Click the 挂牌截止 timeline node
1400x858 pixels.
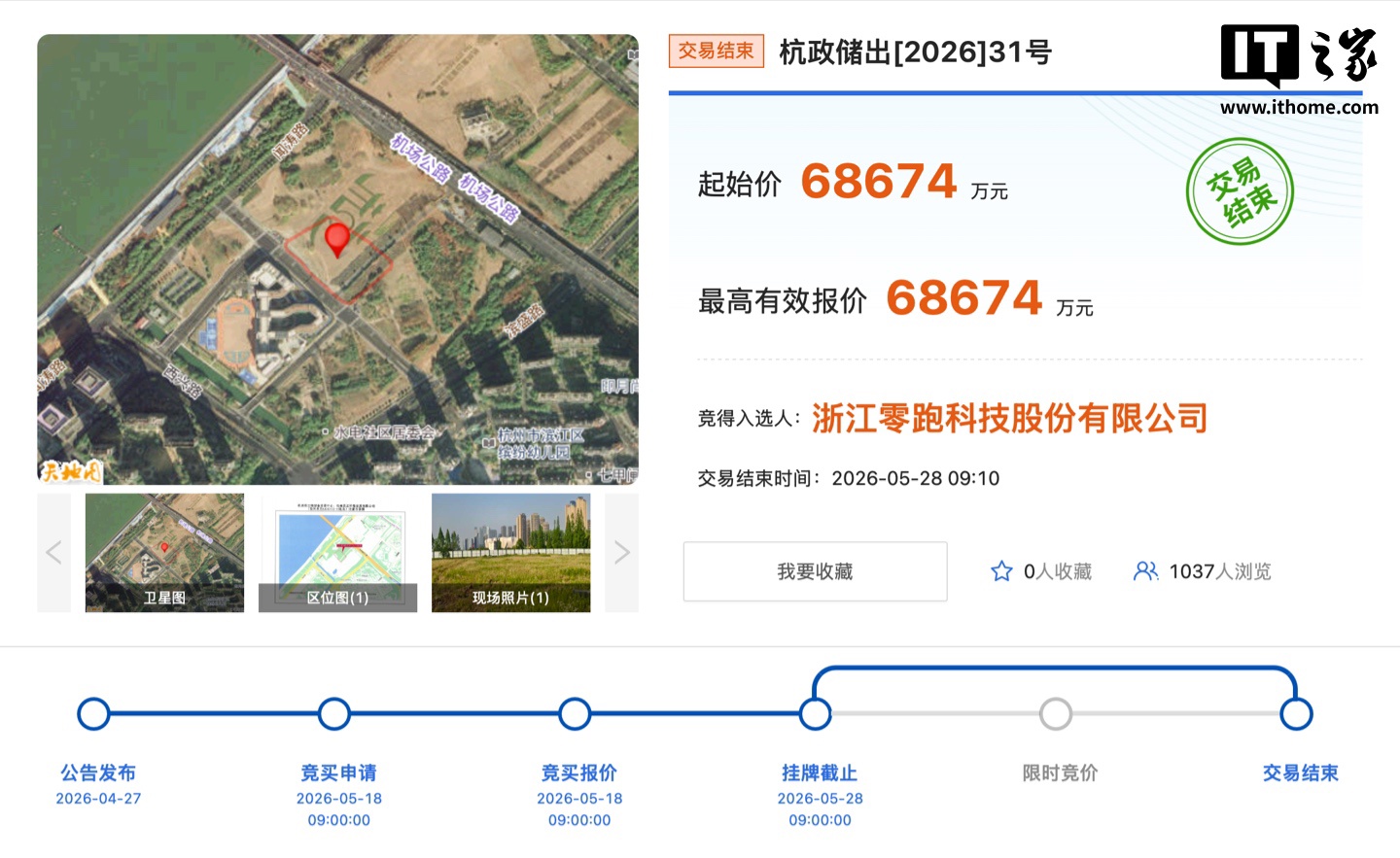[816, 714]
